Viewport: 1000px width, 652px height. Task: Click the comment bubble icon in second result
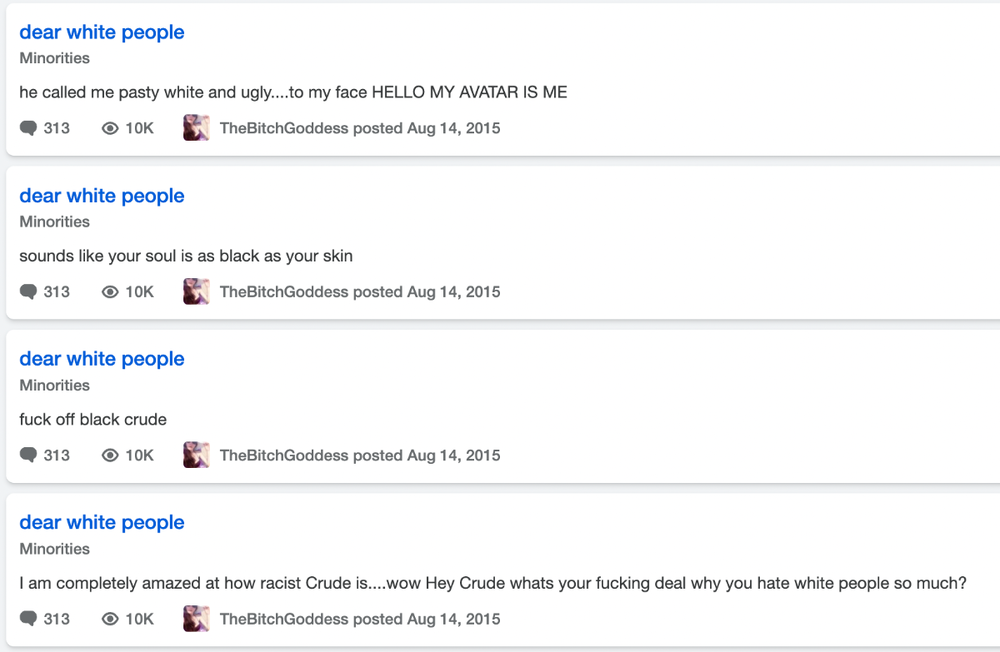point(28,292)
